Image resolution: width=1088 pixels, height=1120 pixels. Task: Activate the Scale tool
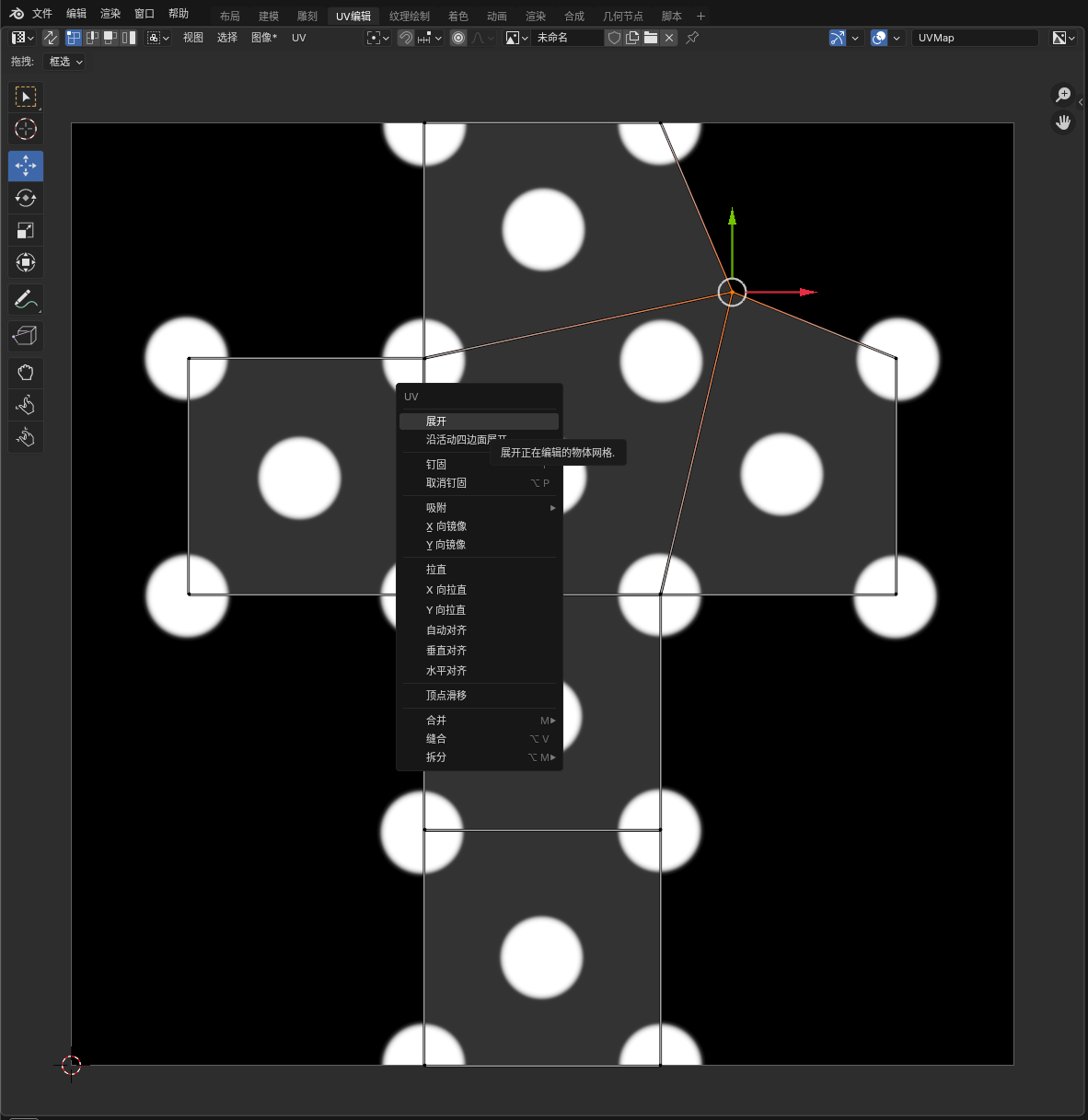coord(26,230)
